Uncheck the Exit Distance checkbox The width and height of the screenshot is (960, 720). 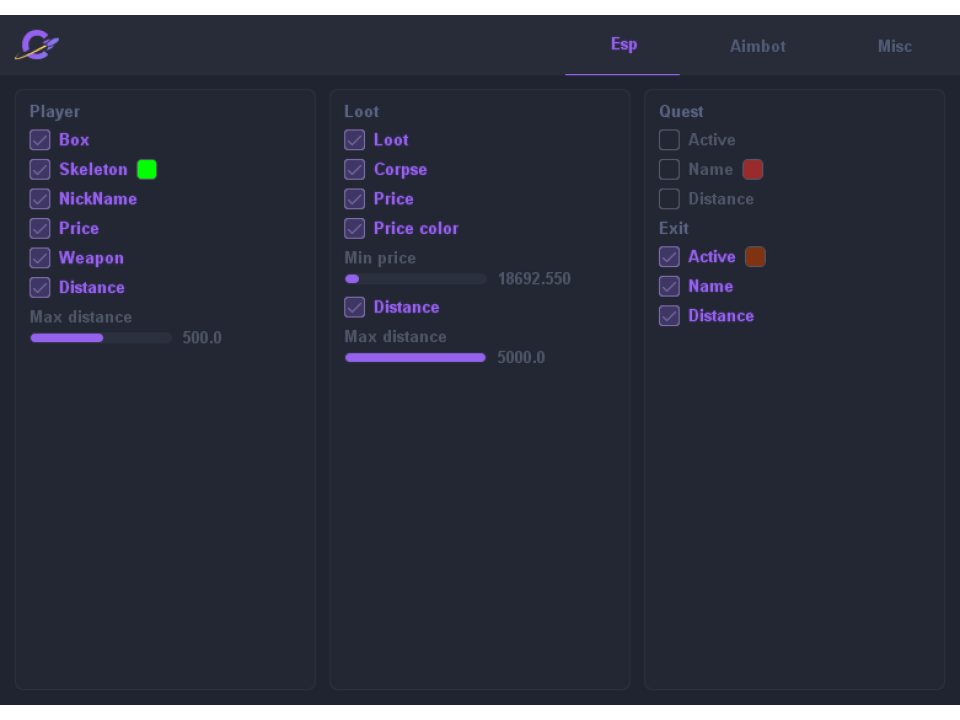point(669,315)
